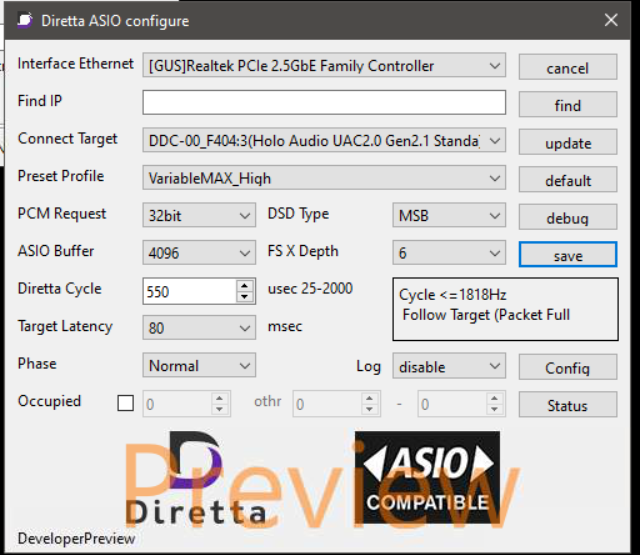This screenshot has height=555, width=640.
Task: Click the find button
Action: pyautogui.click(x=568, y=105)
